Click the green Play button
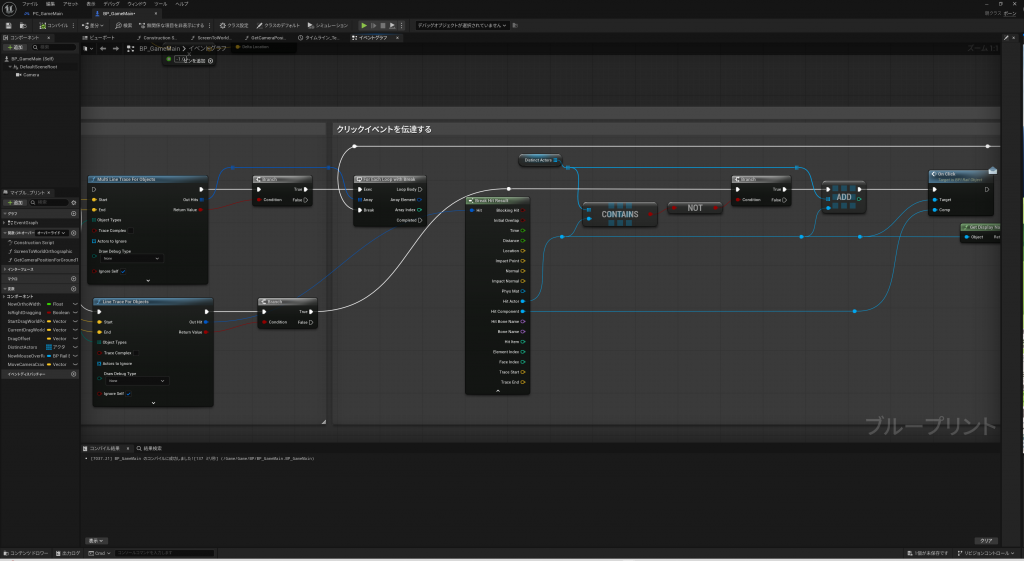Image resolution: width=1024 pixels, height=561 pixels. coord(364,25)
